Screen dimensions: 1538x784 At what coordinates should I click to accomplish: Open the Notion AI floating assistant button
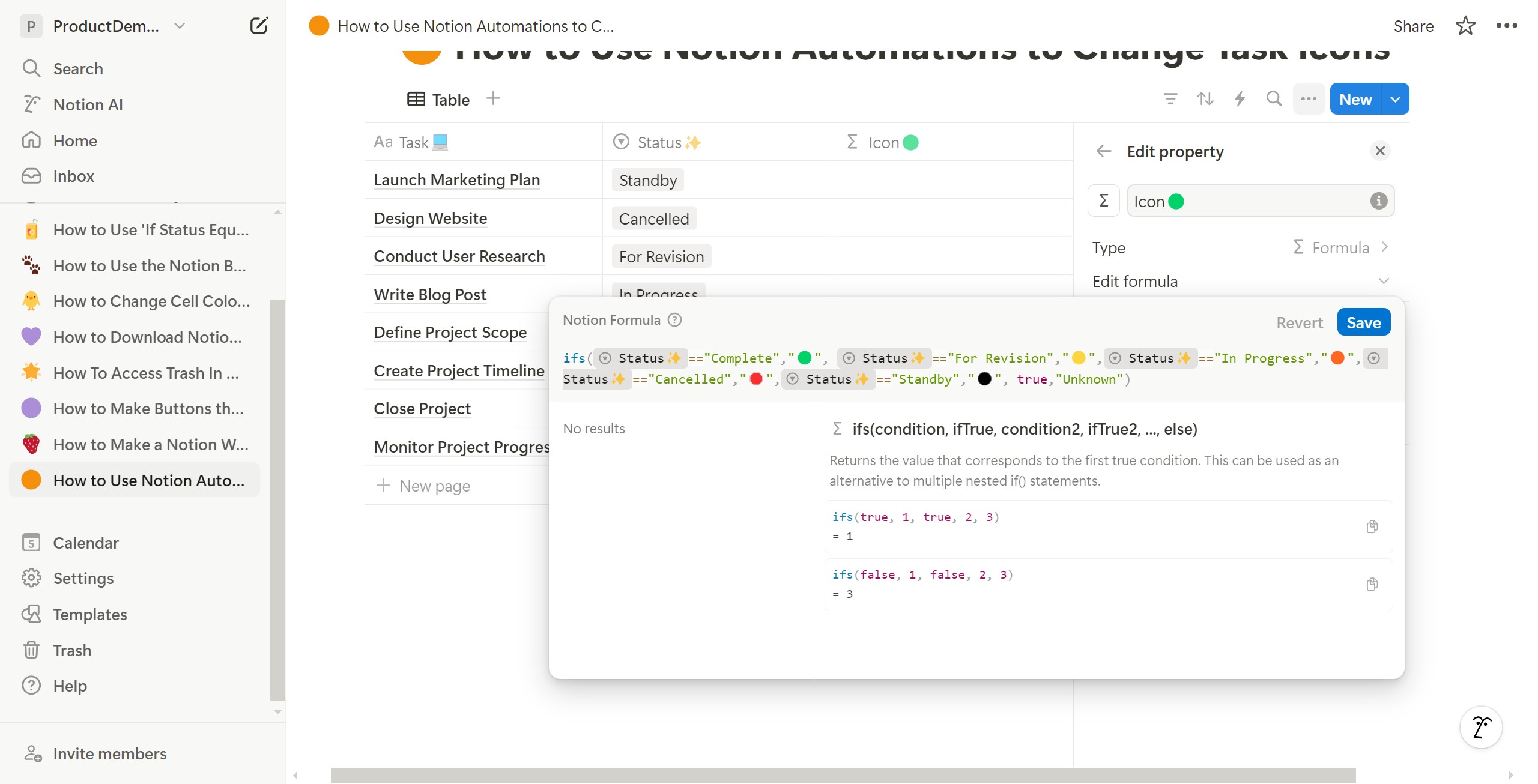pyautogui.click(x=1481, y=727)
